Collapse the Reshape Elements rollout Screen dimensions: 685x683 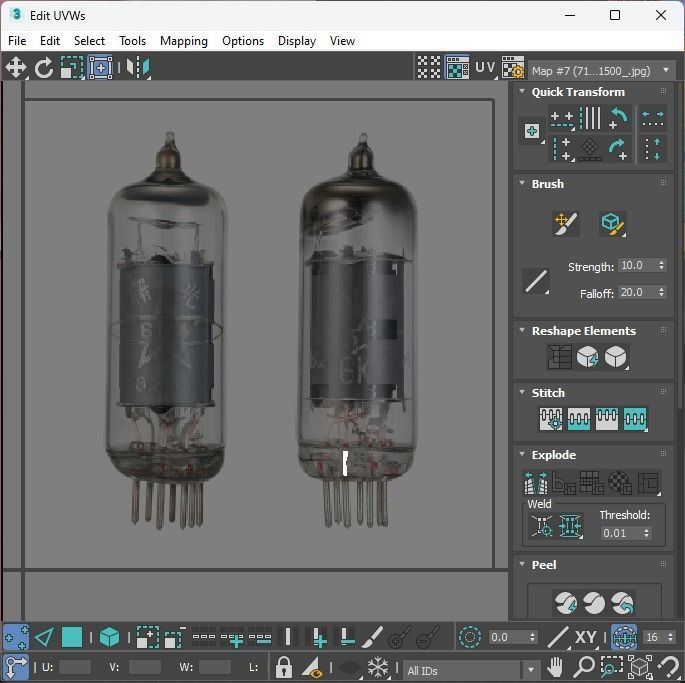coord(522,330)
